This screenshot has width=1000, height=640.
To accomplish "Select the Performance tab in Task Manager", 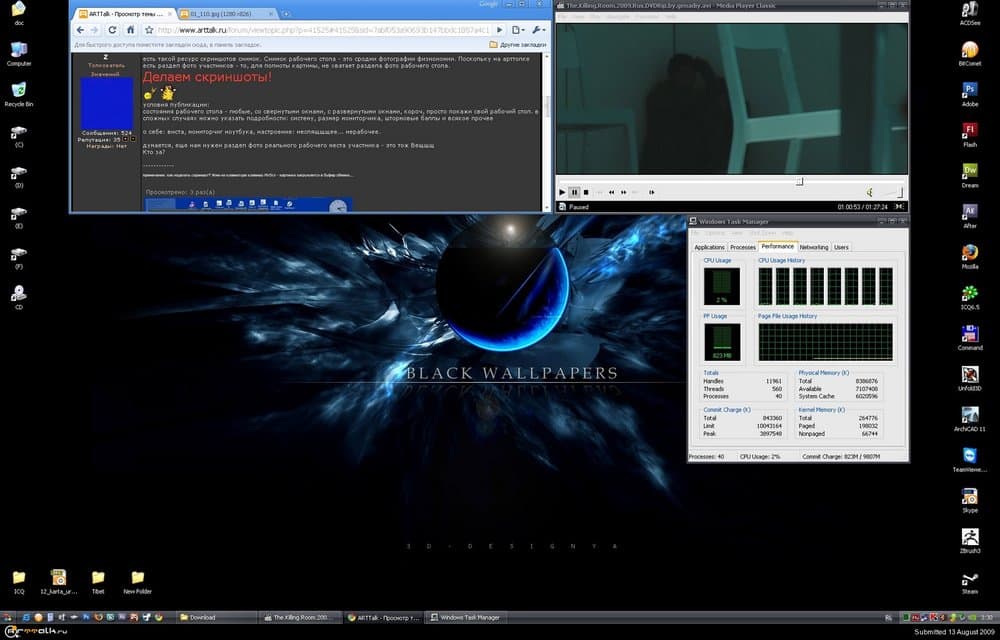I will click(777, 247).
